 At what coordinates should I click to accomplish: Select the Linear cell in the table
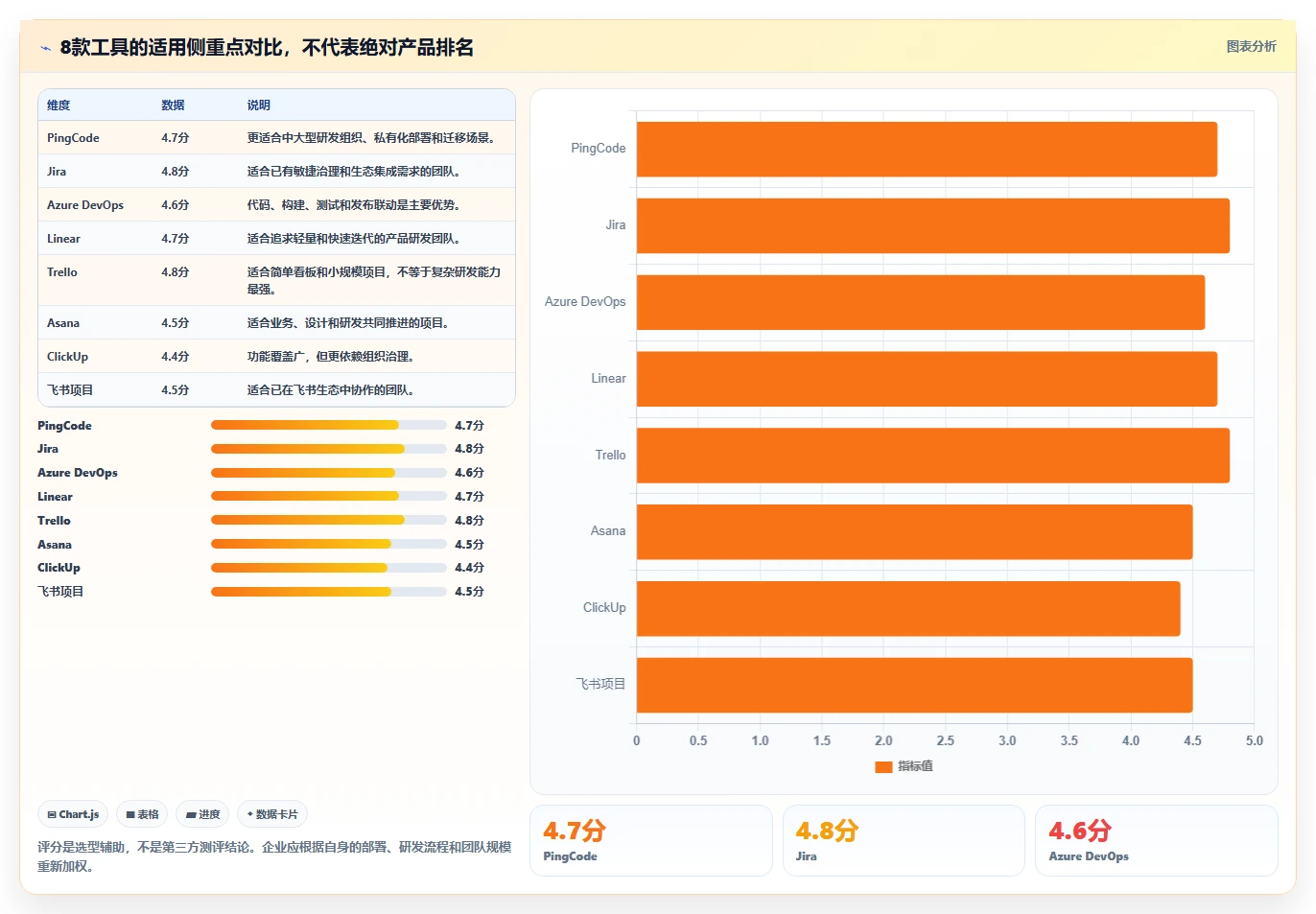63,239
